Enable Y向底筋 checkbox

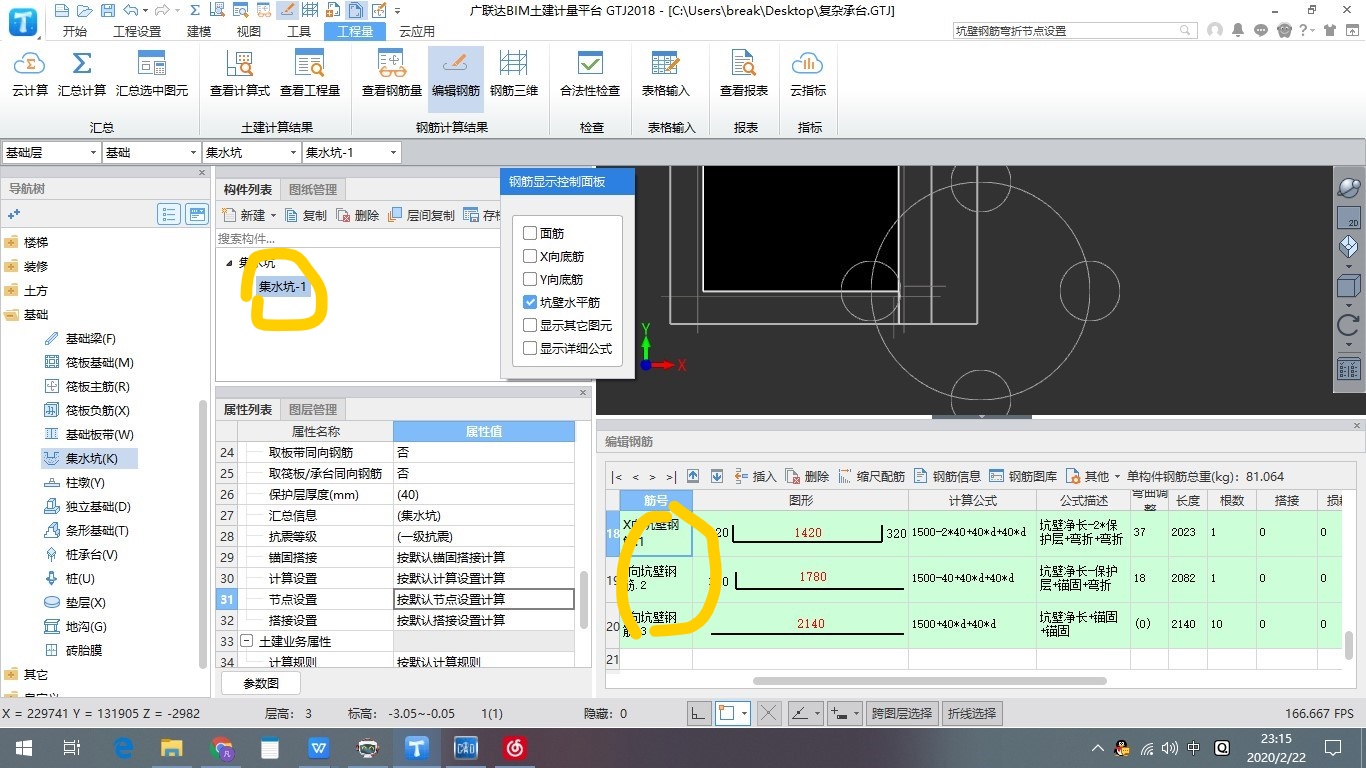(x=530, y=279)
